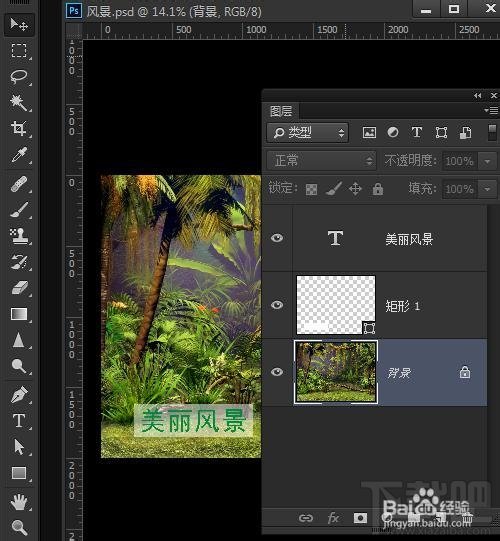This screenshot has width=500, height=541.
Task: Click the link layers icon
Action: point(306,518)
